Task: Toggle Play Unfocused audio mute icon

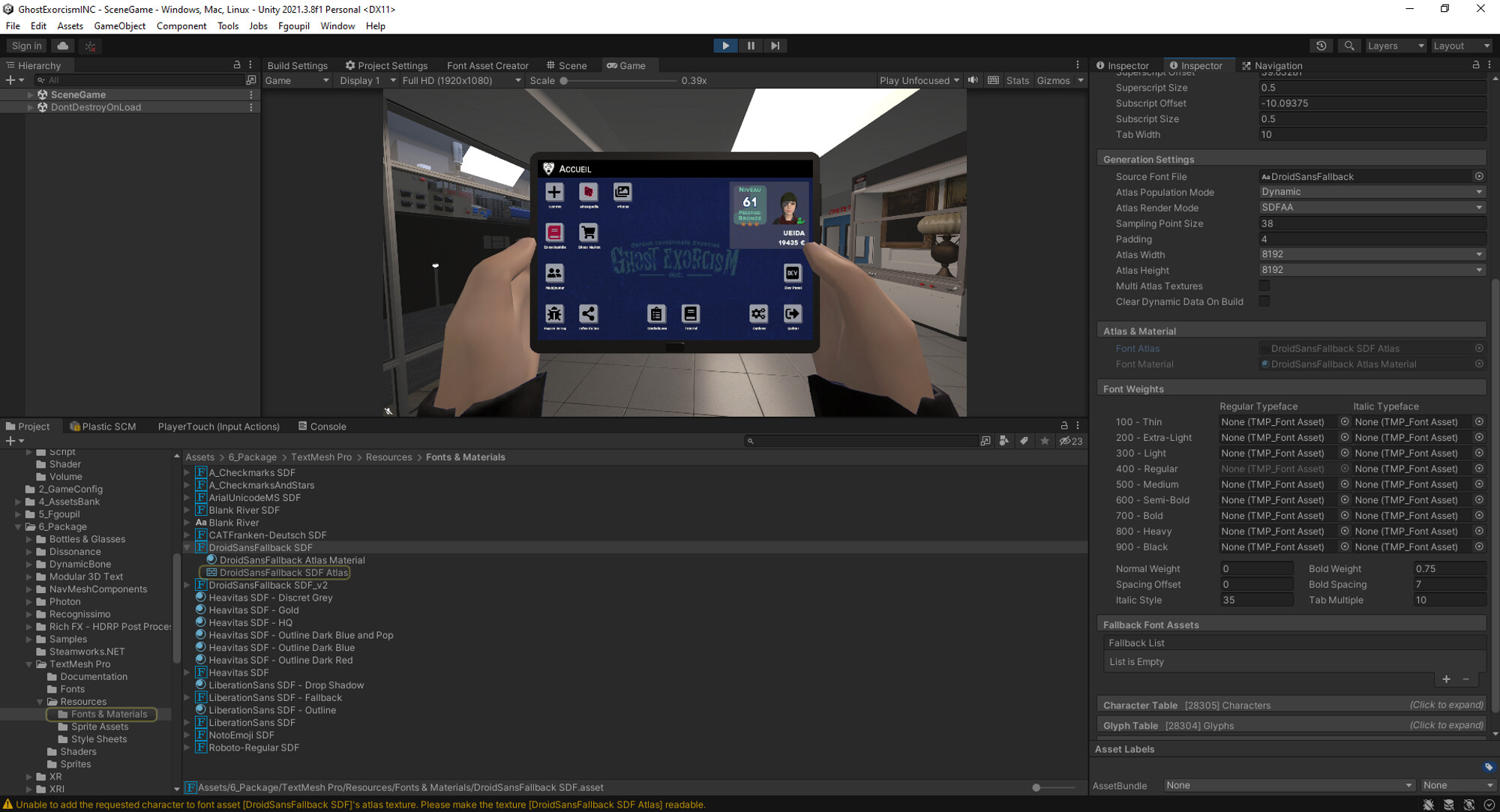Action: point(973,80)
